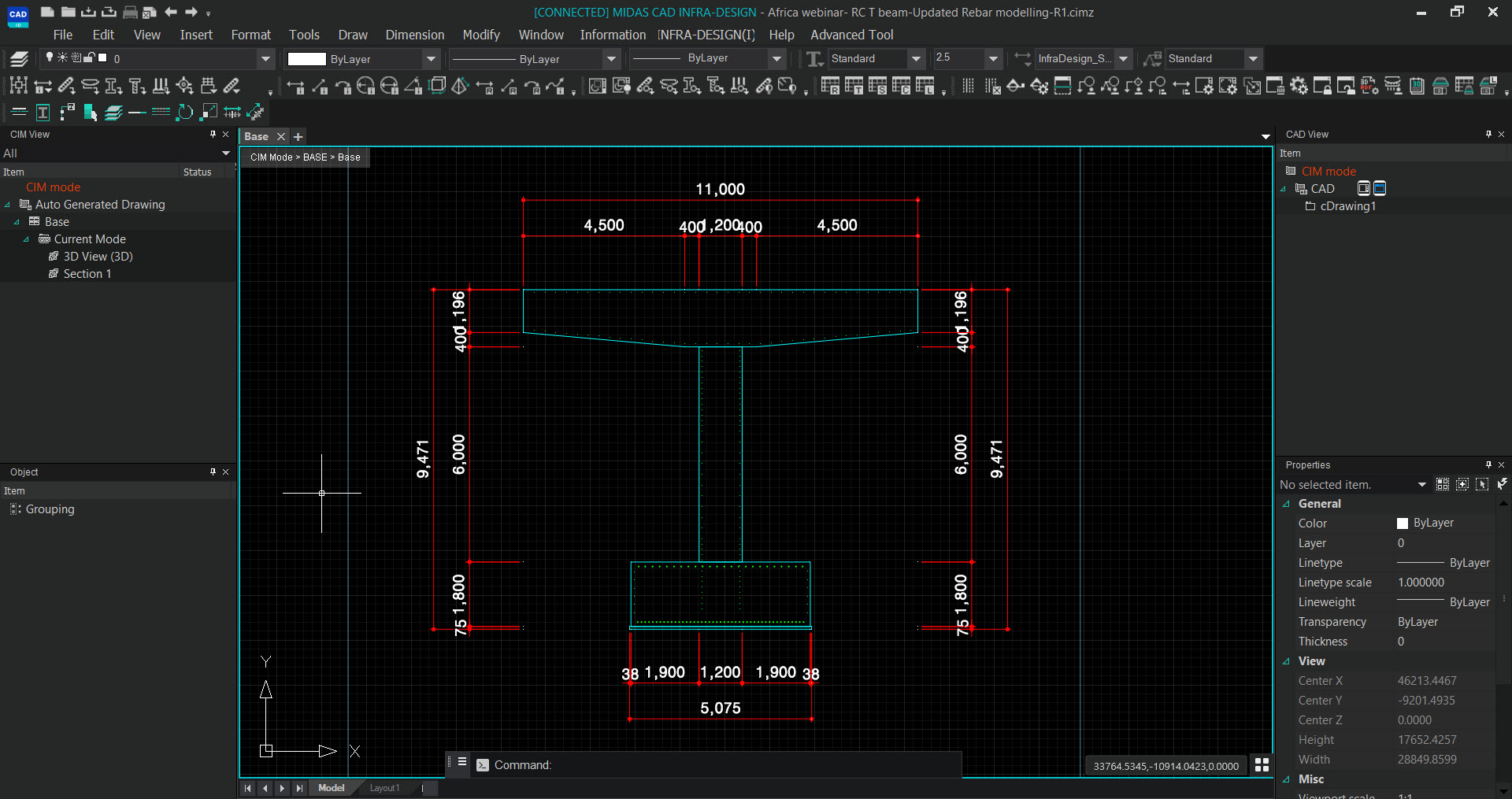Open the Modify menu

pyautogui.click(x=481, y=35)
